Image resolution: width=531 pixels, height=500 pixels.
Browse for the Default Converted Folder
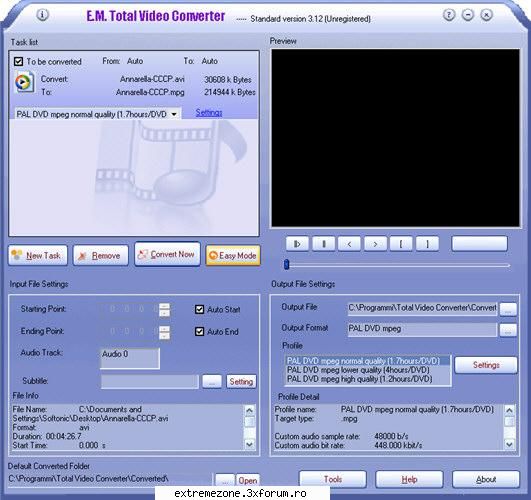pyautogui.click(x=225, y=480)
